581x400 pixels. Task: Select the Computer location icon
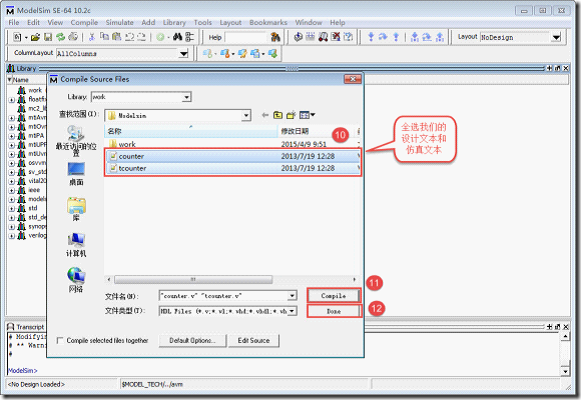[76, 244]
